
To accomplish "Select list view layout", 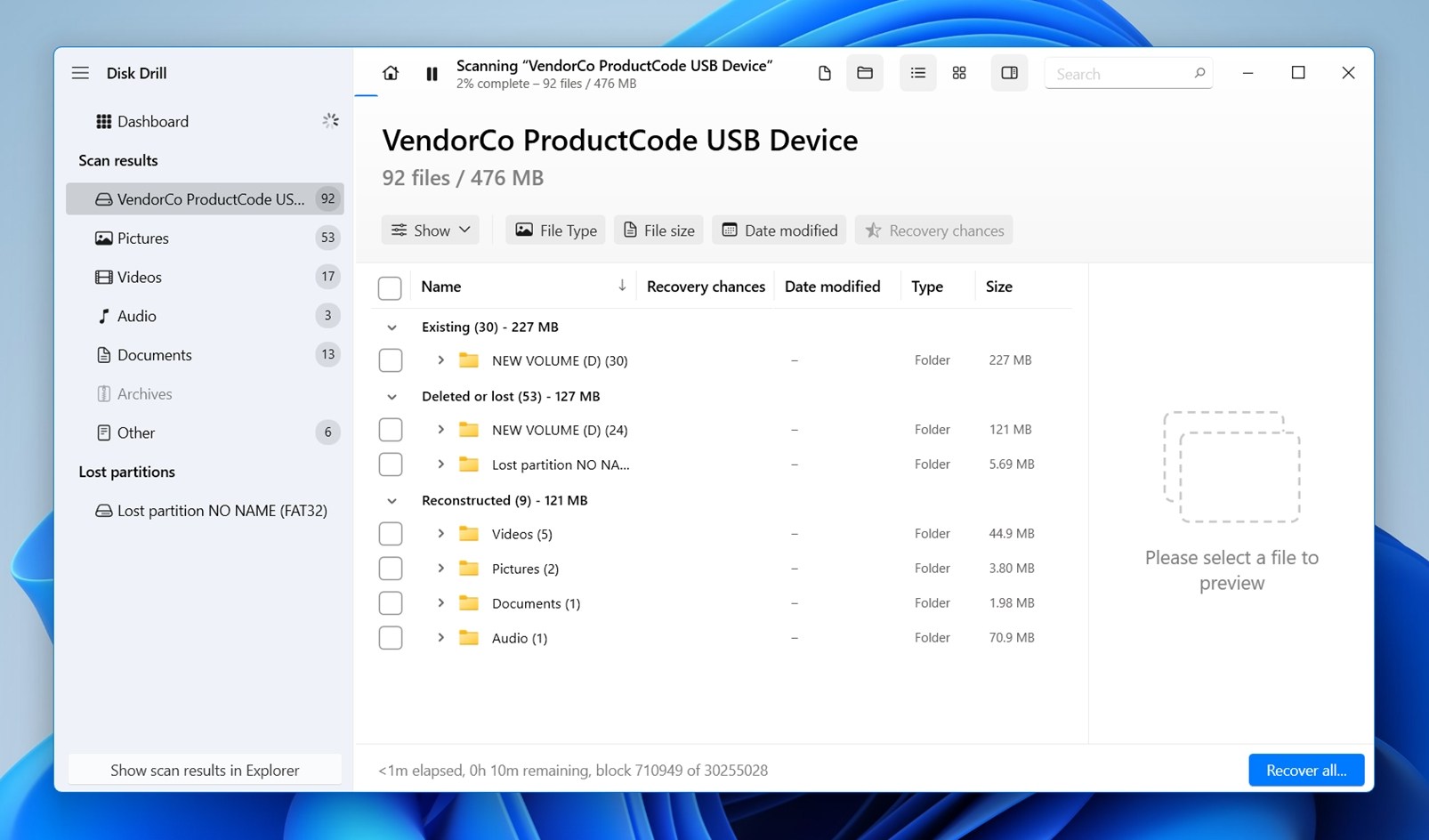I will (x=918, y=73).
